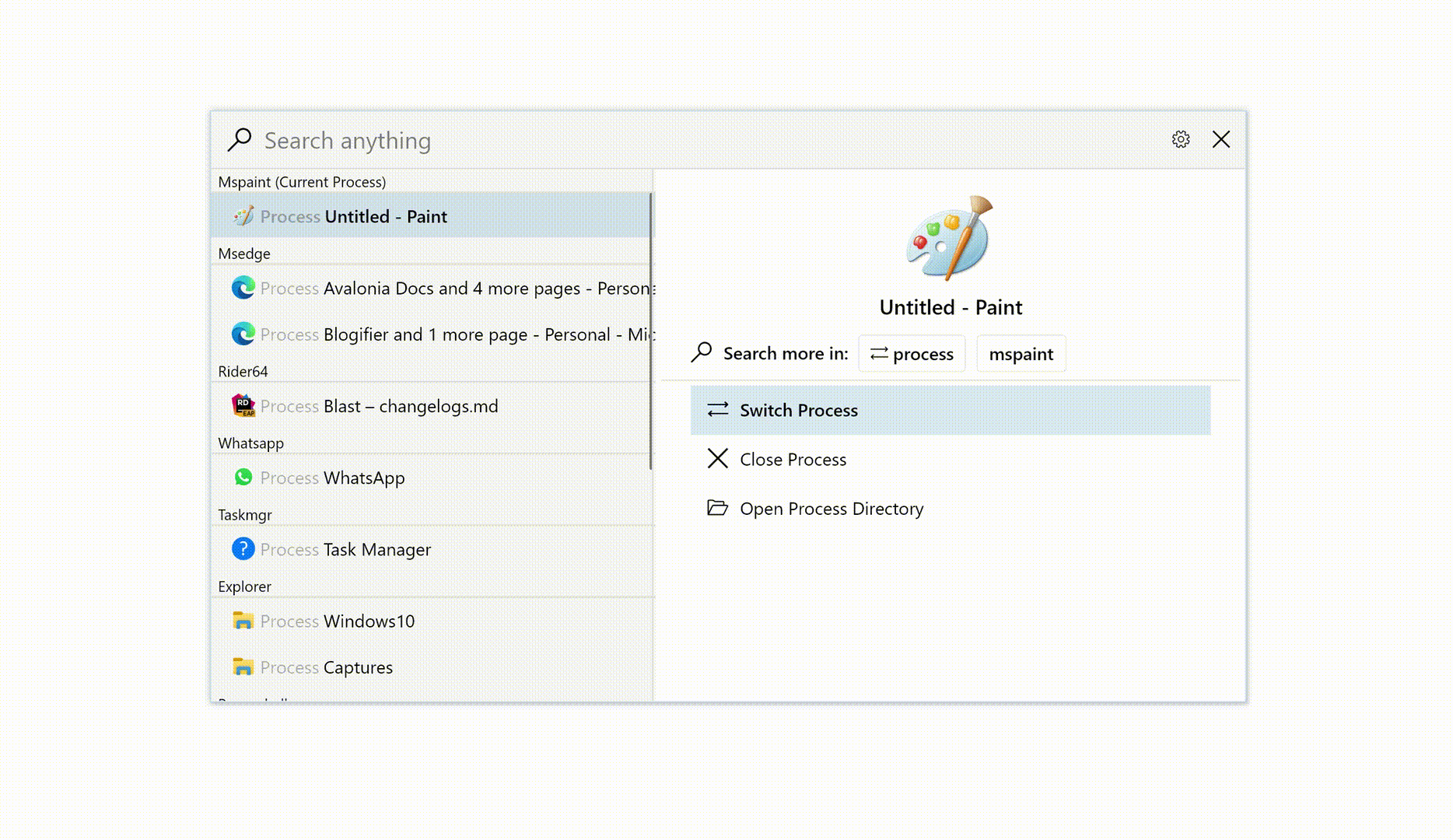
Task: Click the 'Rider64' group header
Action: [243, 372]
